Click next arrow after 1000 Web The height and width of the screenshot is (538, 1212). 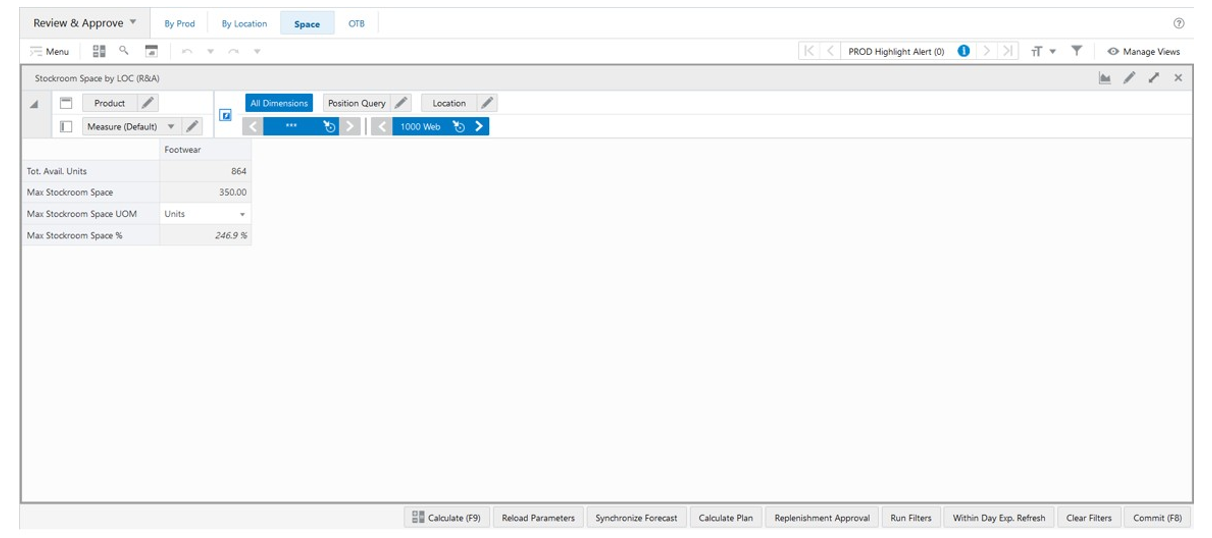[479, 127]
